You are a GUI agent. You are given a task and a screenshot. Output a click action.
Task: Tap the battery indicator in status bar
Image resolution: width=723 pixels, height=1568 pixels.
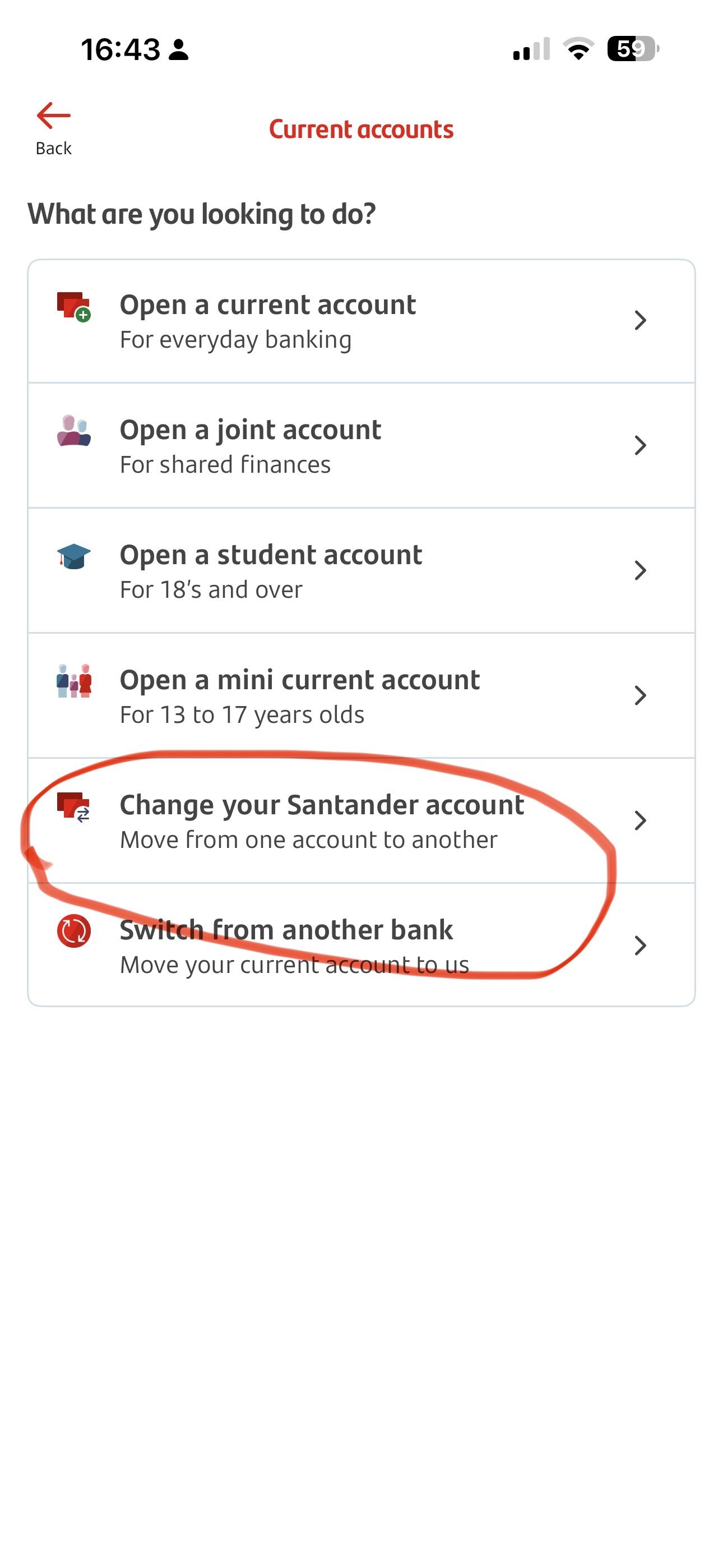click(x=632, y=49)
